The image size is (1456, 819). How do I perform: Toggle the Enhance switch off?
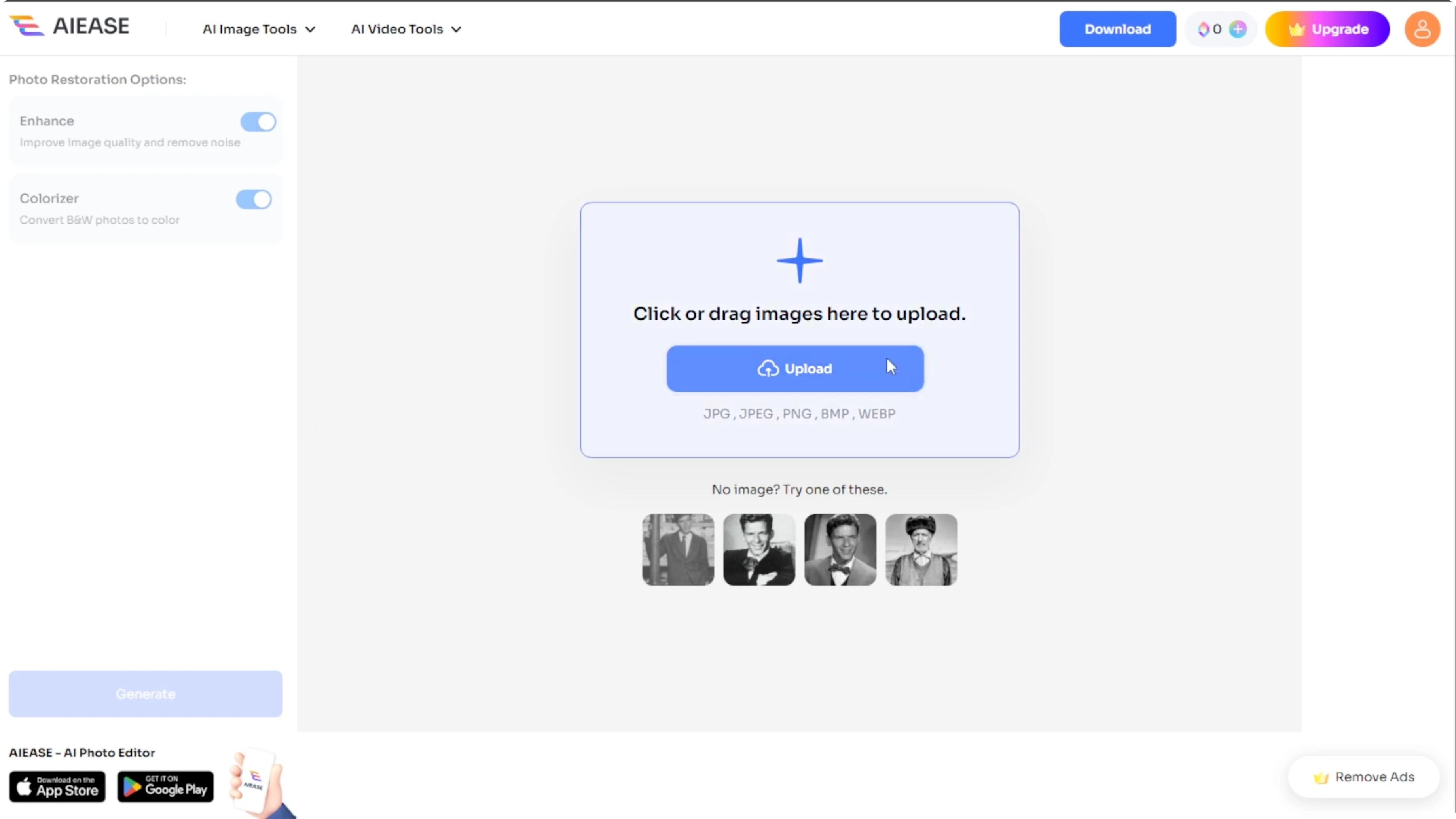(x=258, y=121)
